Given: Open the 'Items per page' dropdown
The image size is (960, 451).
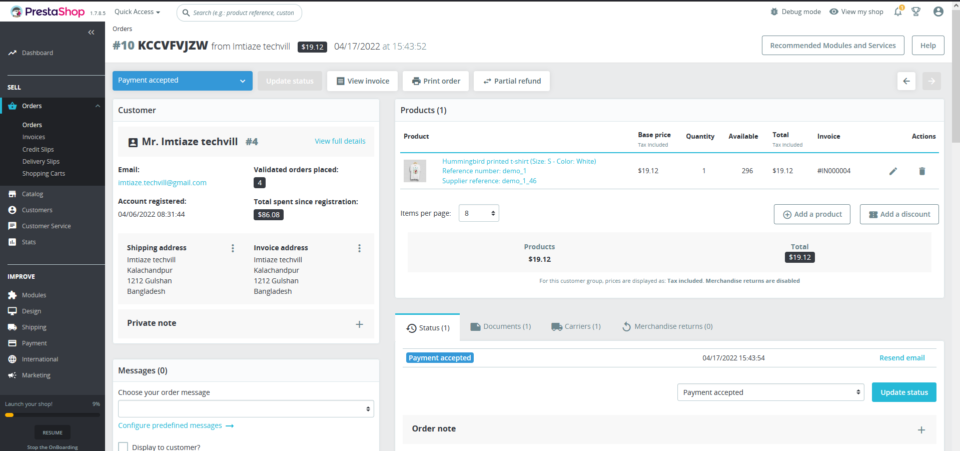Looking at the screenshot, I should pyautogui.click(x=479, y=213).
